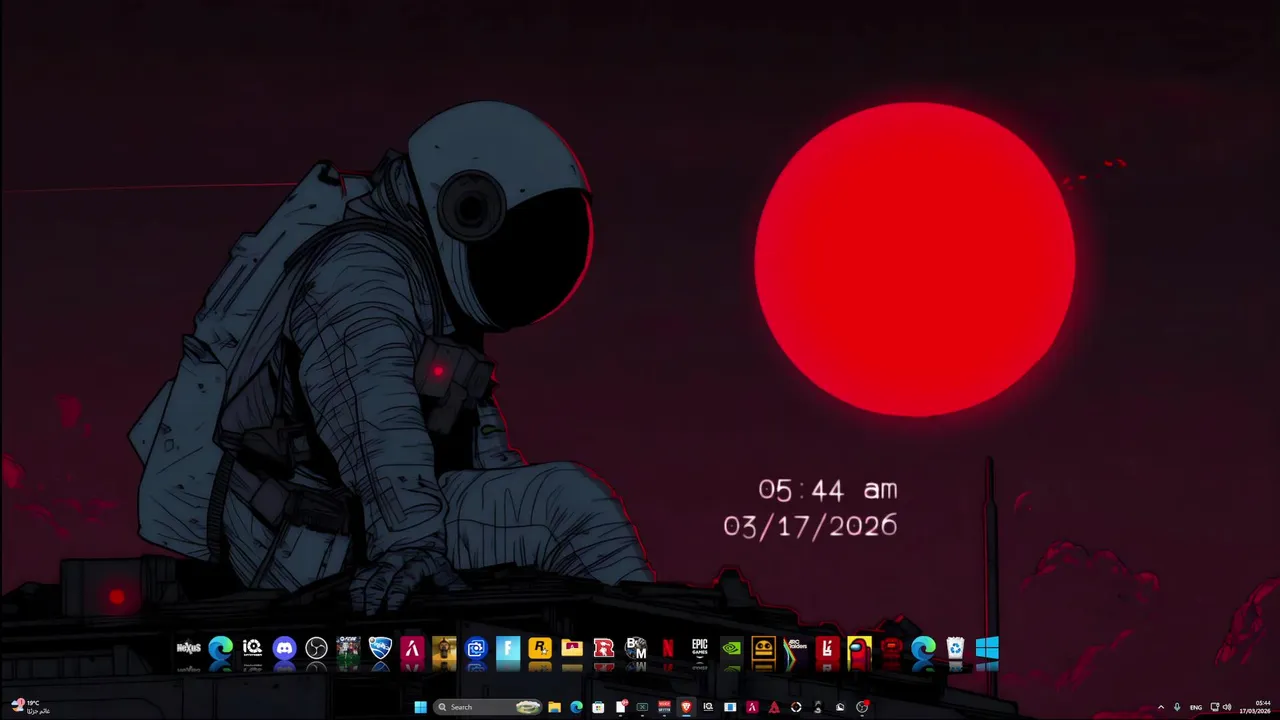Click the 03/17/2026 desktop date widget

pyautogui.click(x=810, y=526)
